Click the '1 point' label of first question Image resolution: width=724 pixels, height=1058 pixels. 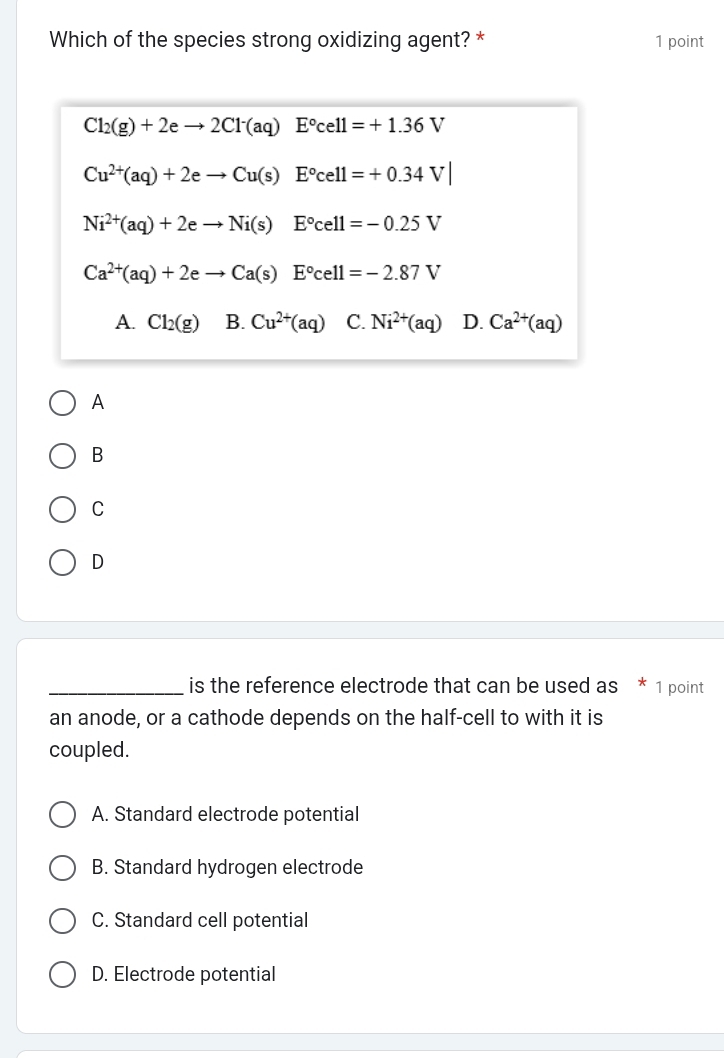[x=679, y=42]
